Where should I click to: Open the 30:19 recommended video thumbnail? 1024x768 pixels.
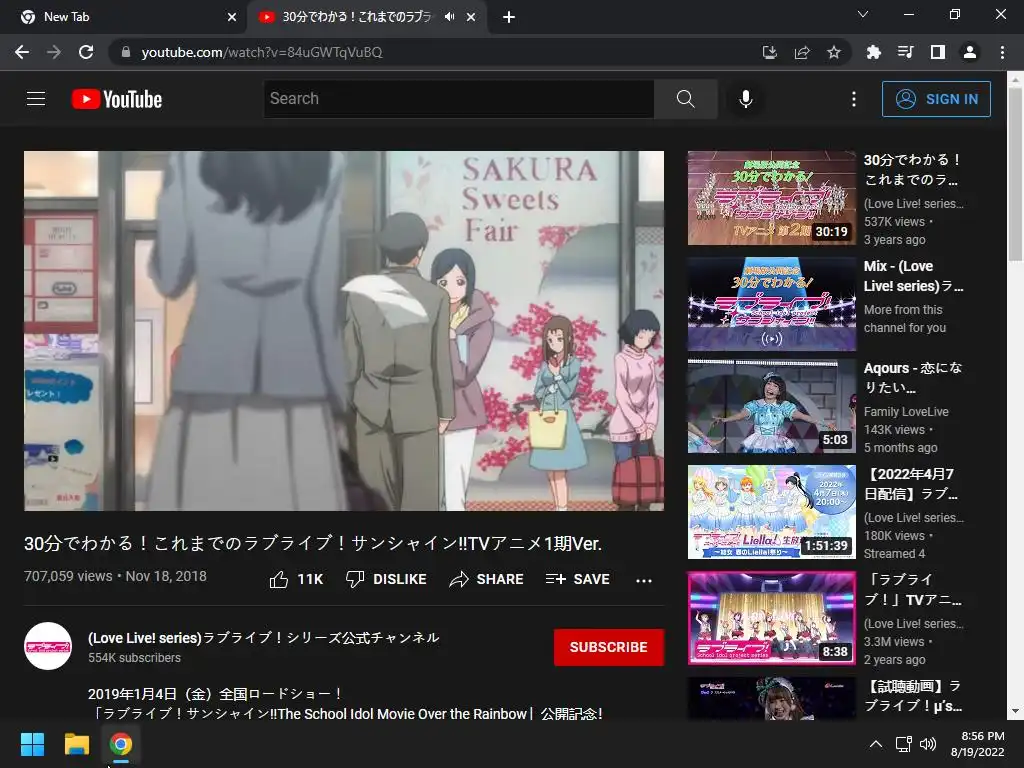point(771,198)
